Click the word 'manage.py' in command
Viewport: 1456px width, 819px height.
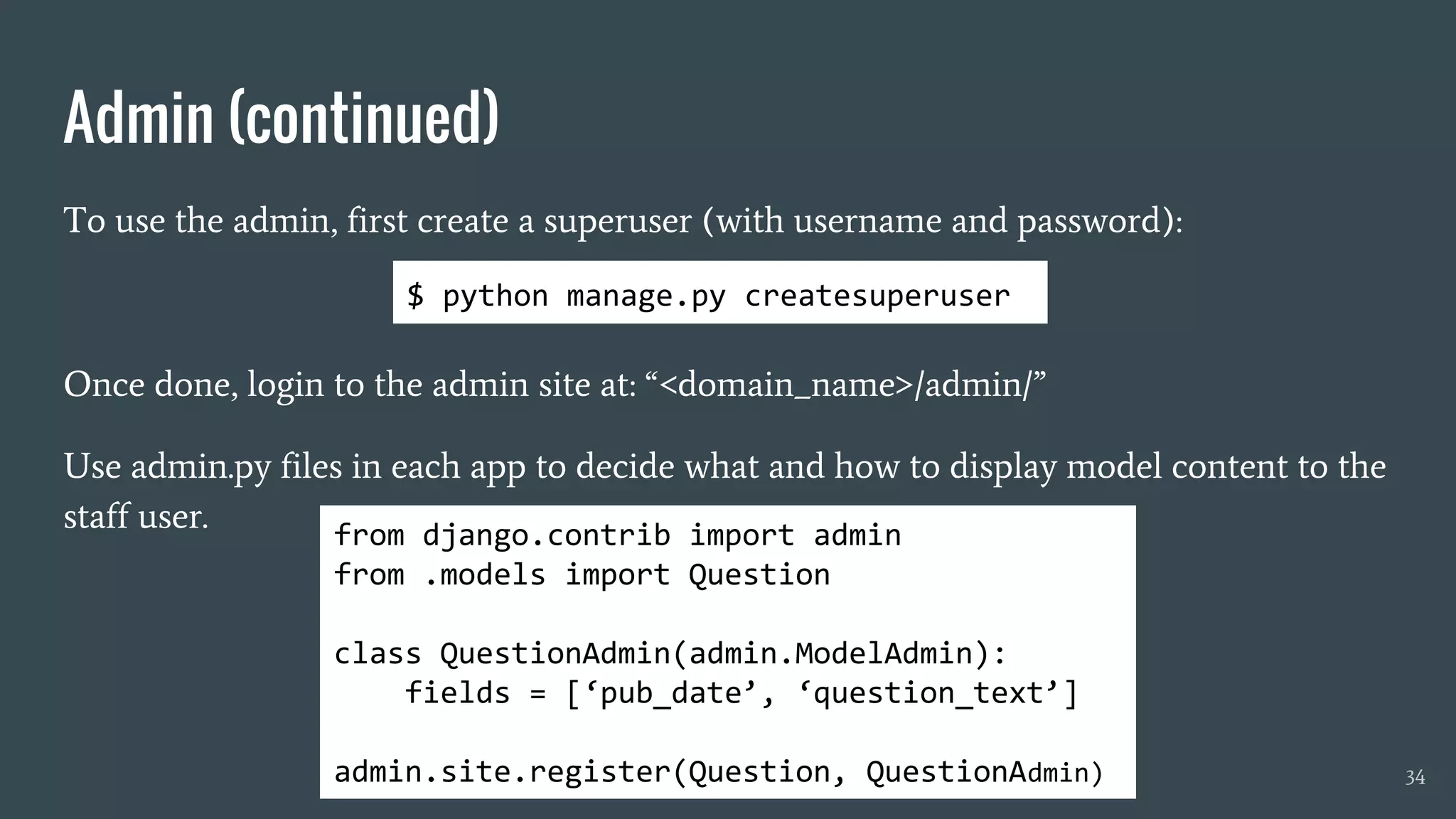[646, 296]
